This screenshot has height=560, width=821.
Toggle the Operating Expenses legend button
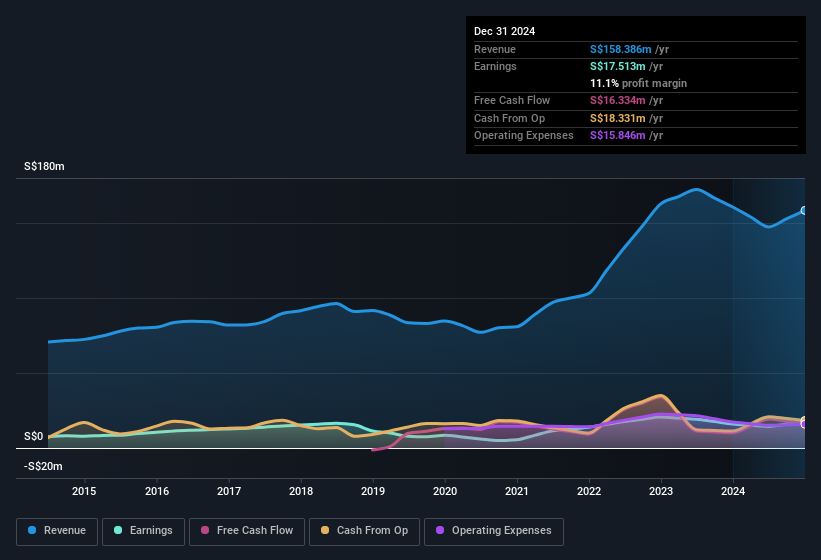coord(494,531)
